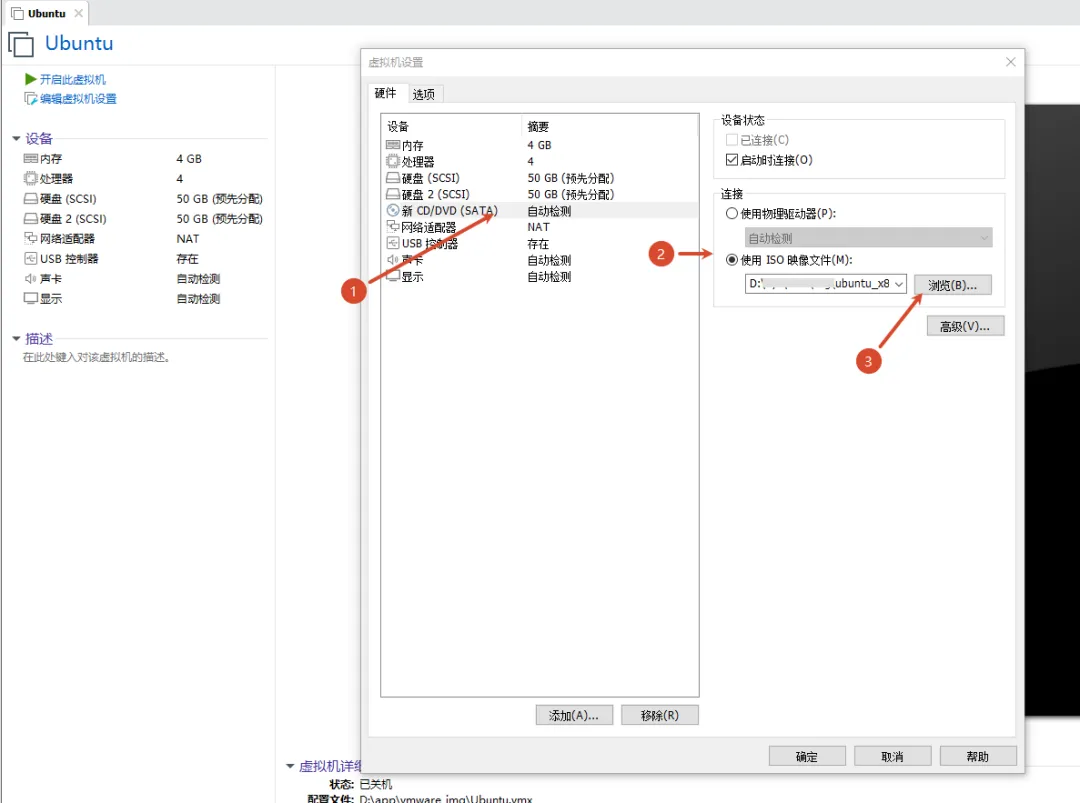This screenshot has width=1080, height=803.
Task: Click CD/DVD disc icon in settings list
Action: (393, 211)
